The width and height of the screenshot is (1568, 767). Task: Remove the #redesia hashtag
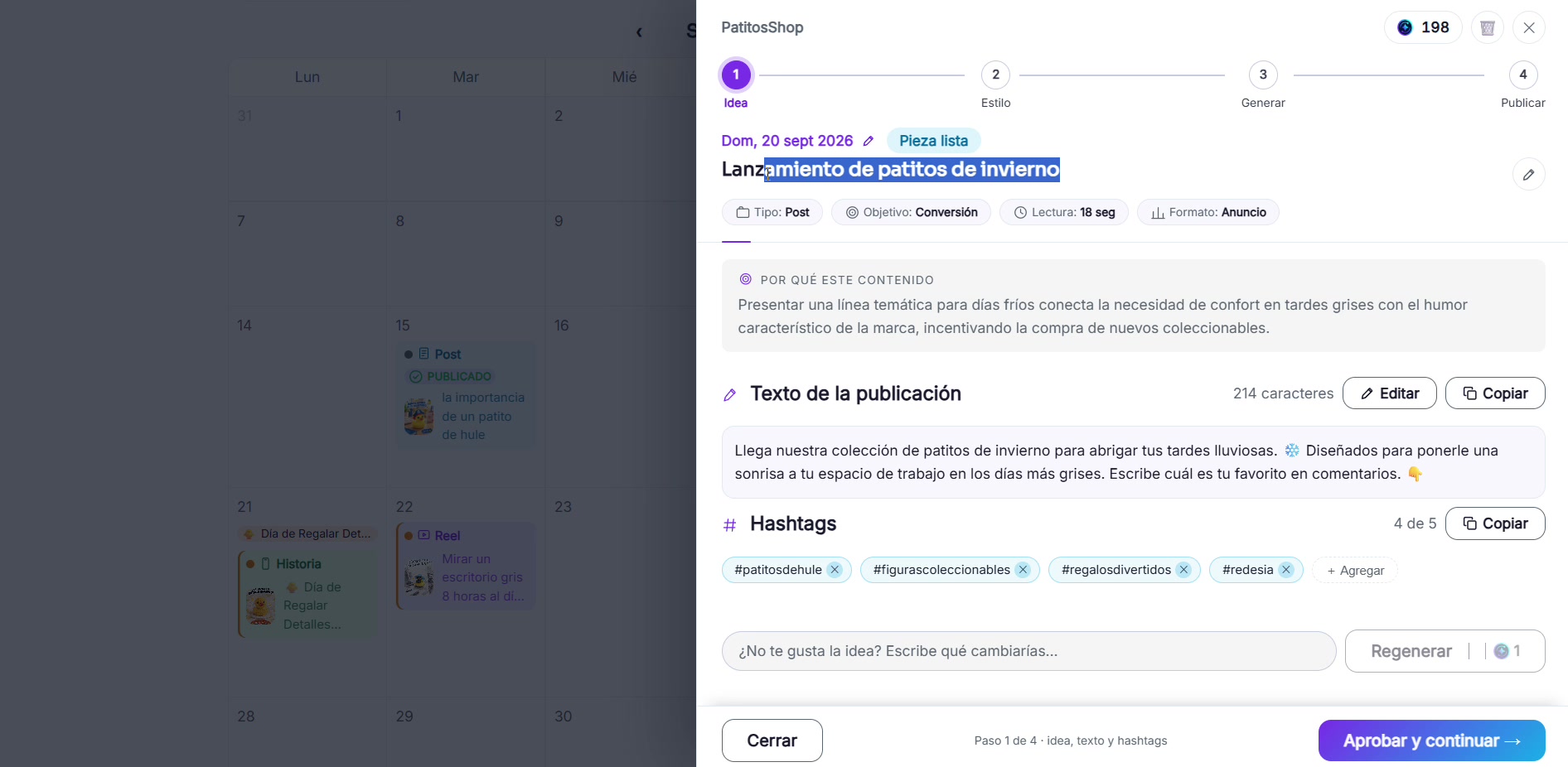click(x=1285, y=570)
